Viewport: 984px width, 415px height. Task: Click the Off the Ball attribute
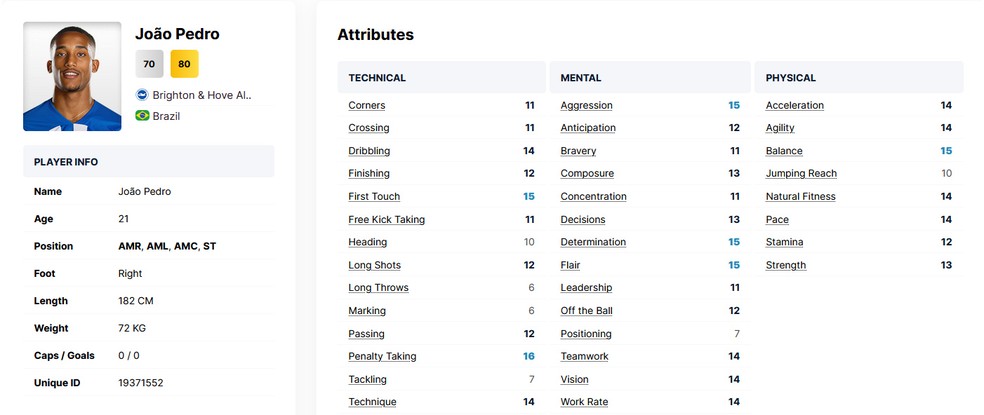[586, 311]
